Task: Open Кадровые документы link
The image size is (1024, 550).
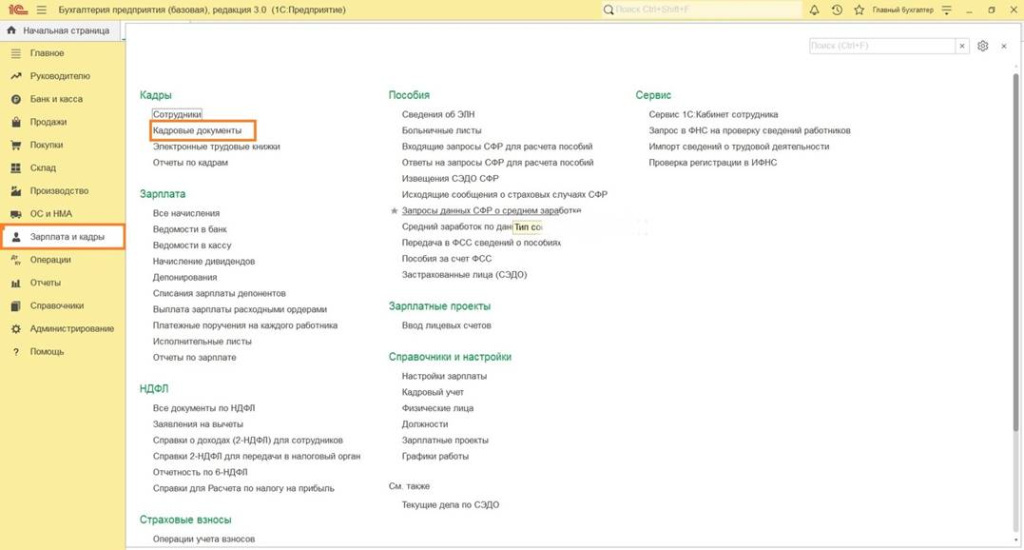Action: pyautogui.click(x=197, y=131)
